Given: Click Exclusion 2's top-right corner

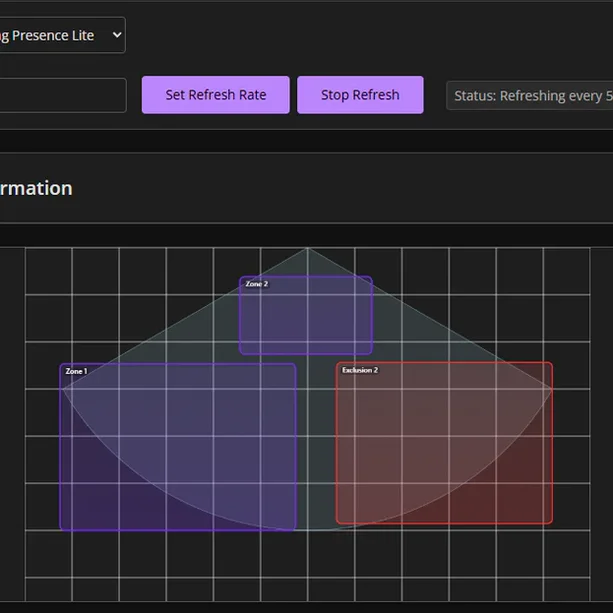Looking at the screenshot, I should (552, 363).
